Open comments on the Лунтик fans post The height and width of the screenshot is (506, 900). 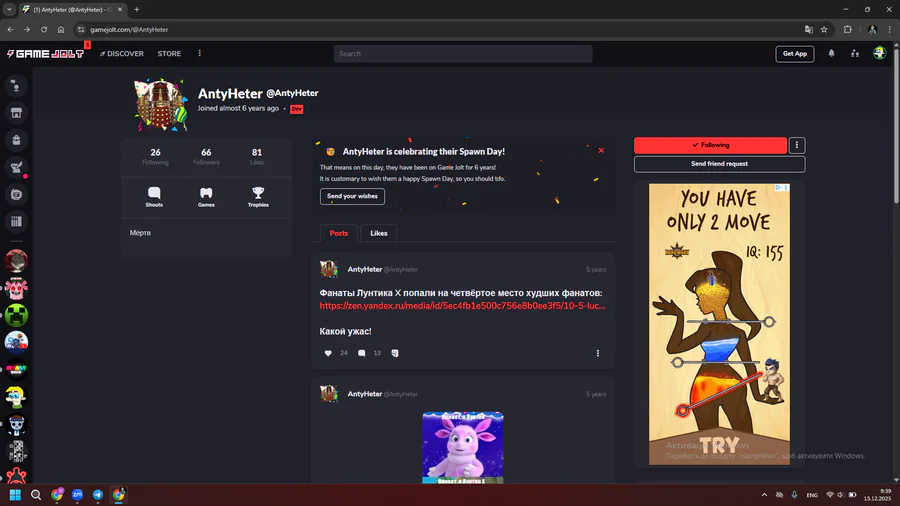(362, 353)
